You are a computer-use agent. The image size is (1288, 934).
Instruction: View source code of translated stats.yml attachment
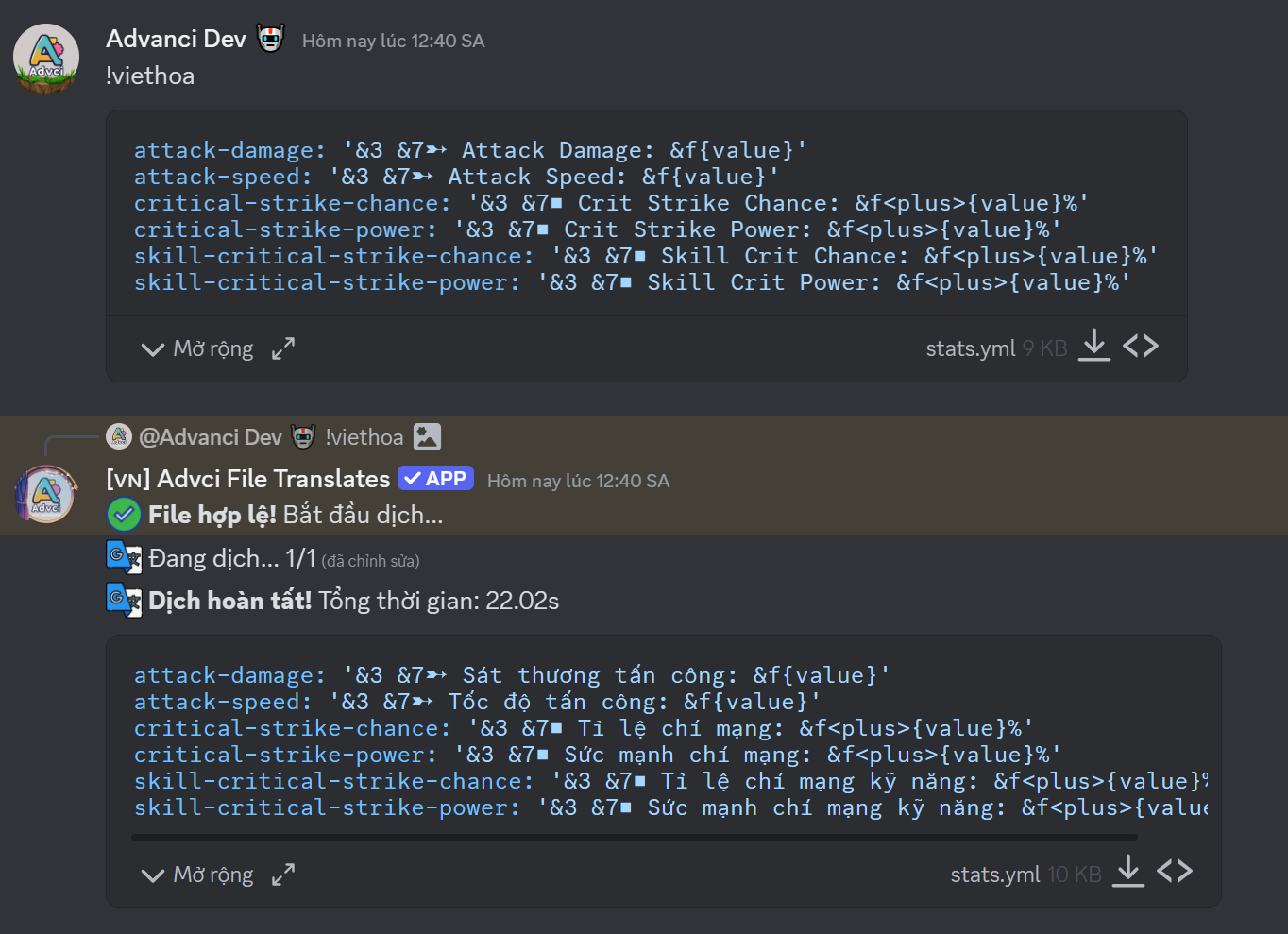pyautogui.click(x=1175, y=873)
